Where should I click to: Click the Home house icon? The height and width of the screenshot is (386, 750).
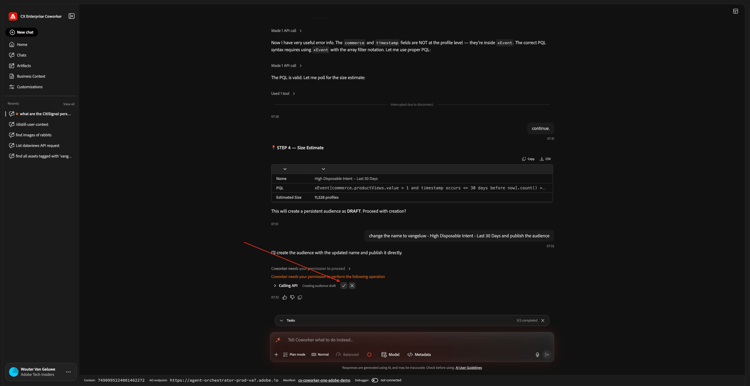11,44
